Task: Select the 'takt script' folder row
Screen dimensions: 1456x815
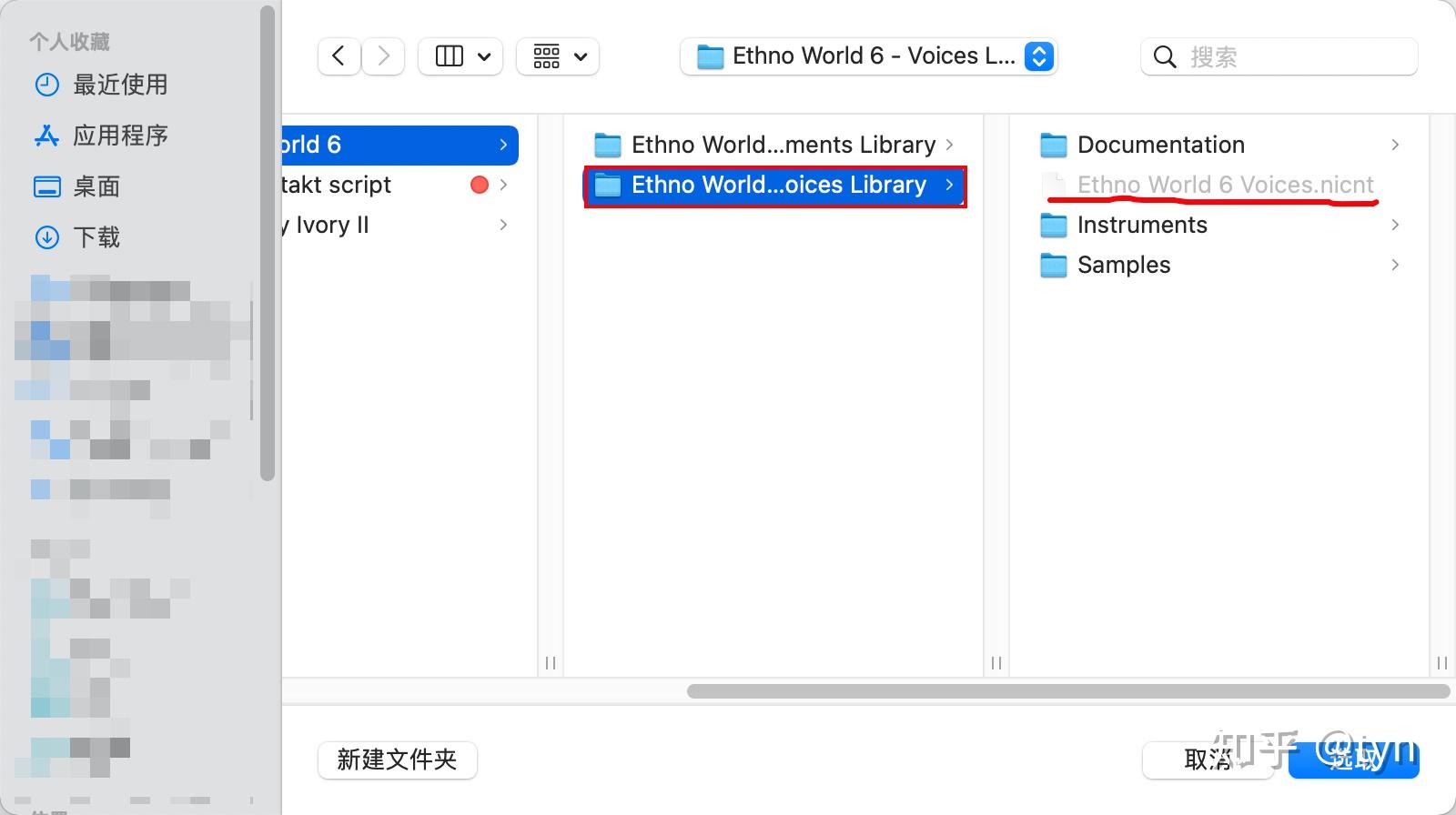Action: pos(400,185)
